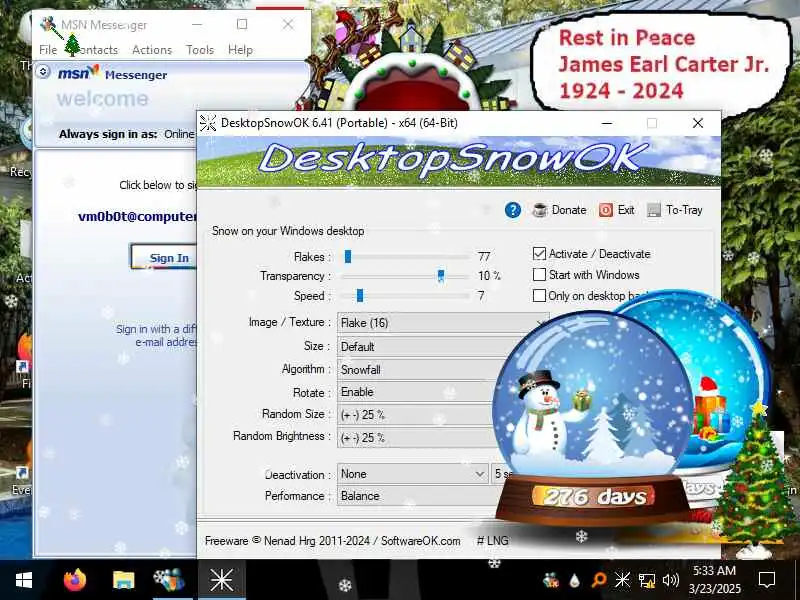Viewport: 800px width, 600px height.
Task: Click the Transparency value 10 %
Action: [x=489, y=276]
